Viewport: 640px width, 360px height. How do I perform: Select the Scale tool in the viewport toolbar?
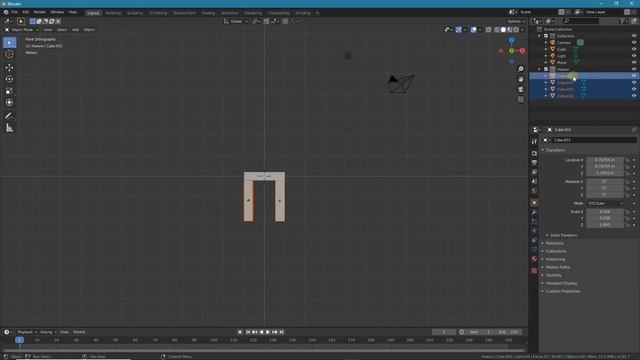(9, 91)
